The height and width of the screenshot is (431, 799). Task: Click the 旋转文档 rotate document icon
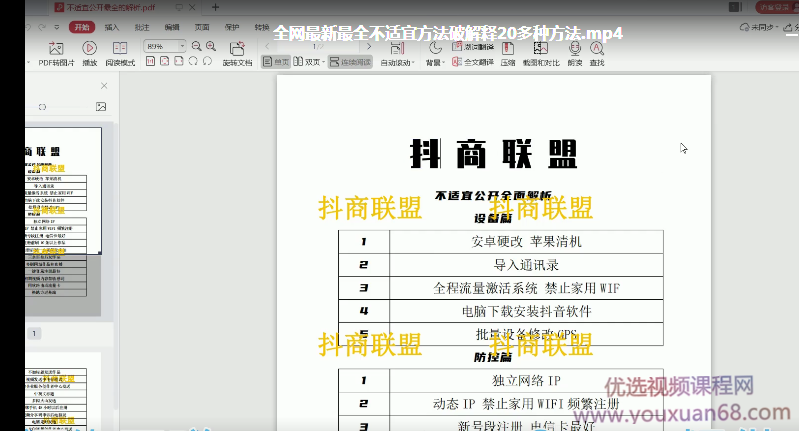point(237,50)
